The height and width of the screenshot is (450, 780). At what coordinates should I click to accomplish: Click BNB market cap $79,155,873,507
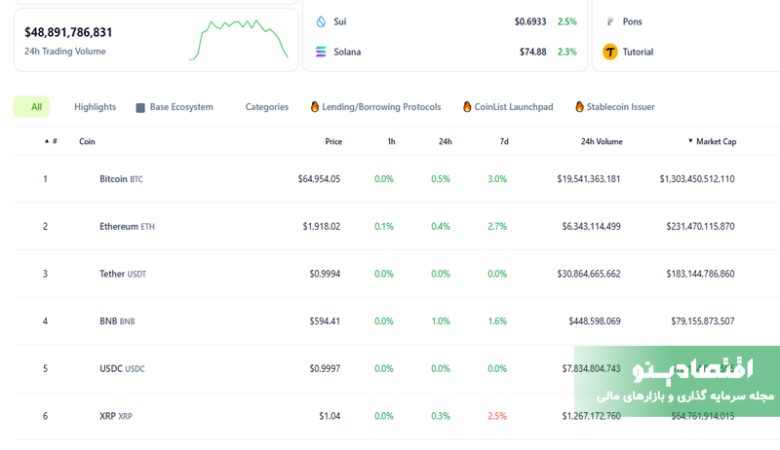coord(702,321)
